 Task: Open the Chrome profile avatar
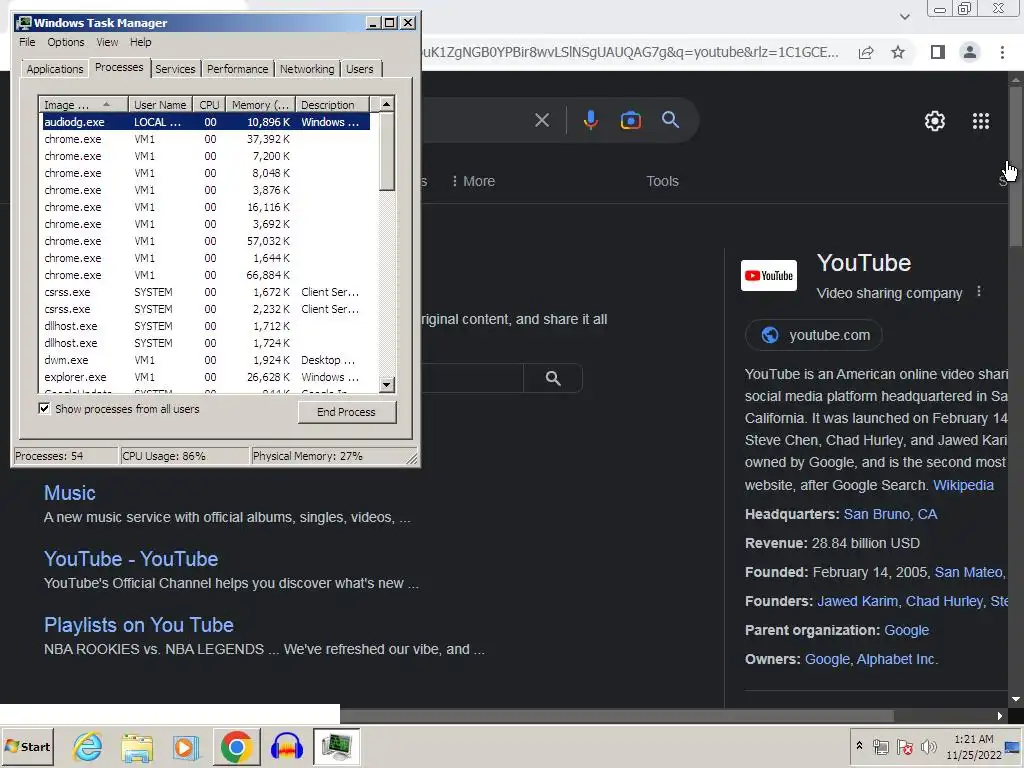pos(970,52)
